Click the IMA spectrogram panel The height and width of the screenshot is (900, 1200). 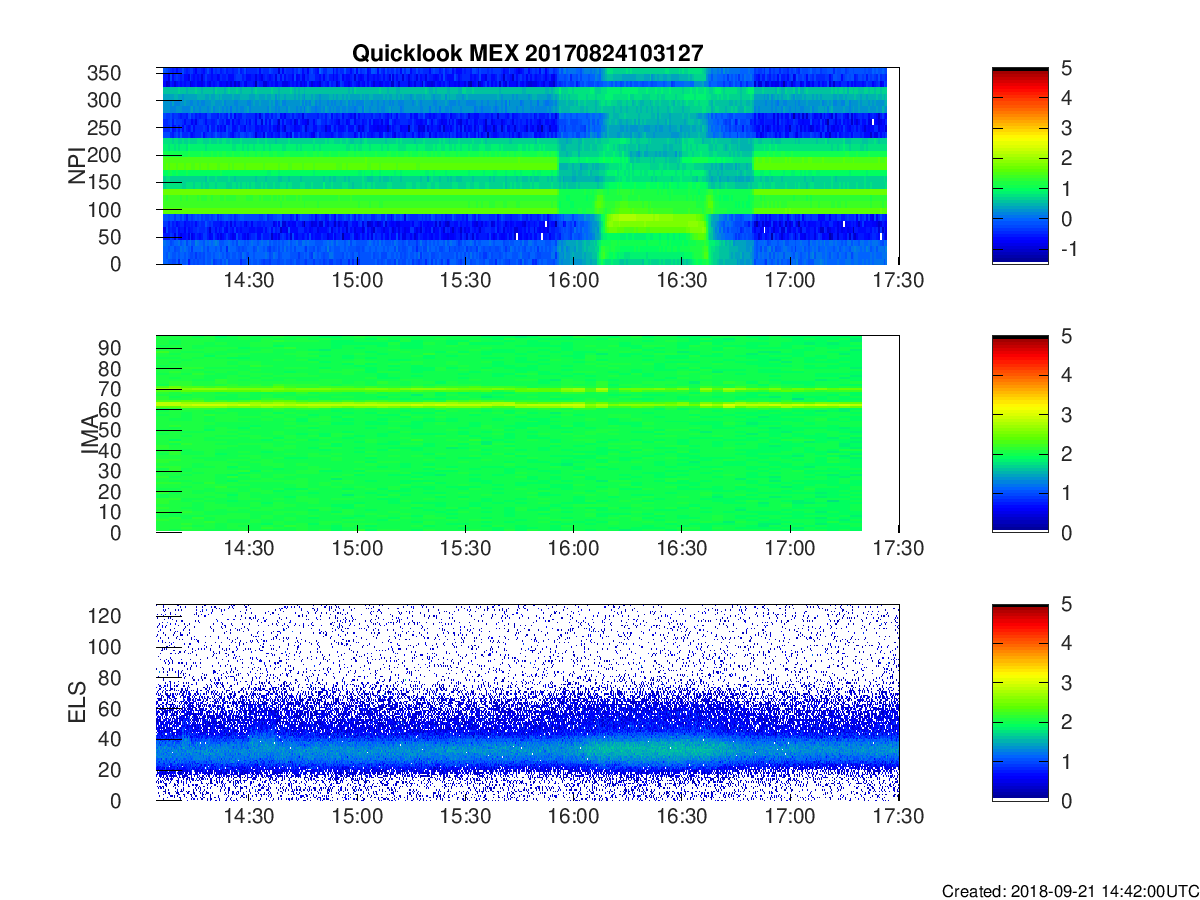pyautogui.click(x=527, y=434)
